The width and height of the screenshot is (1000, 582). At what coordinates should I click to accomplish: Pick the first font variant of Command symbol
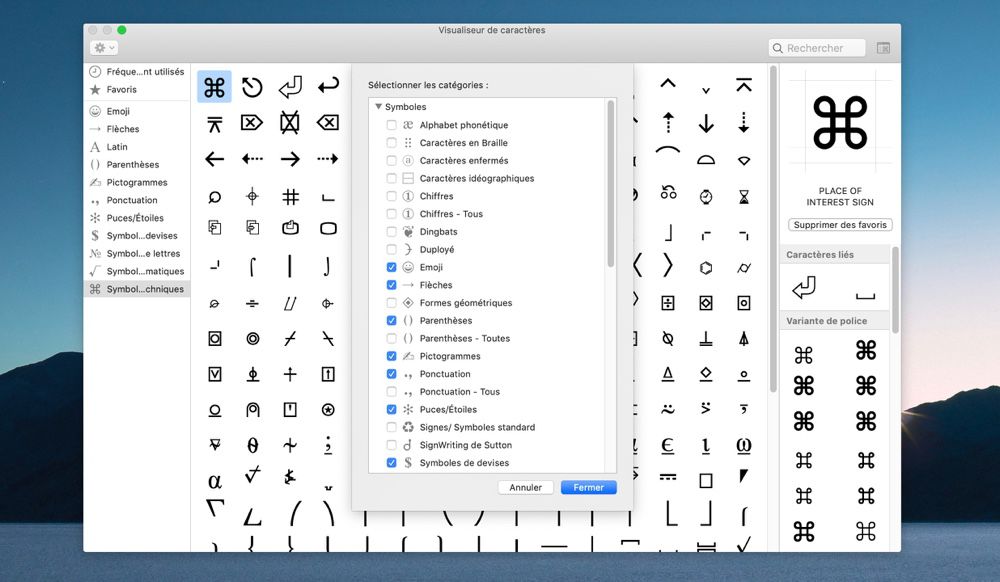pyautogui.click(x=804, y=354)
